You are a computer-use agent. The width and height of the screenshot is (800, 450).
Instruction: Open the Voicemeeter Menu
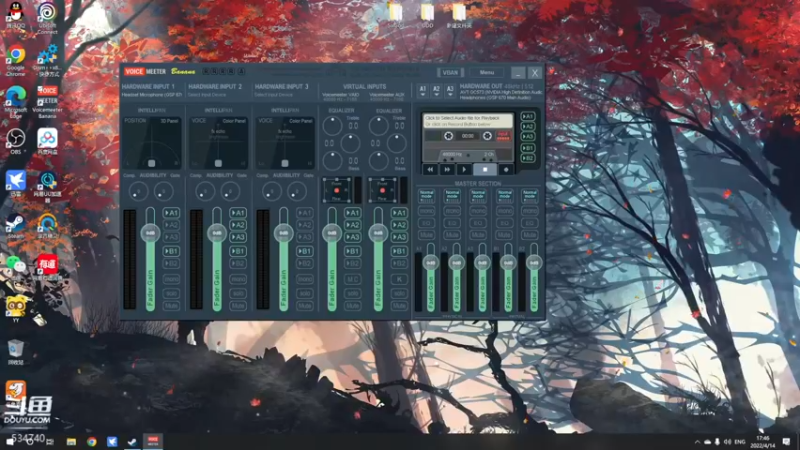click(x=487, y=72)
